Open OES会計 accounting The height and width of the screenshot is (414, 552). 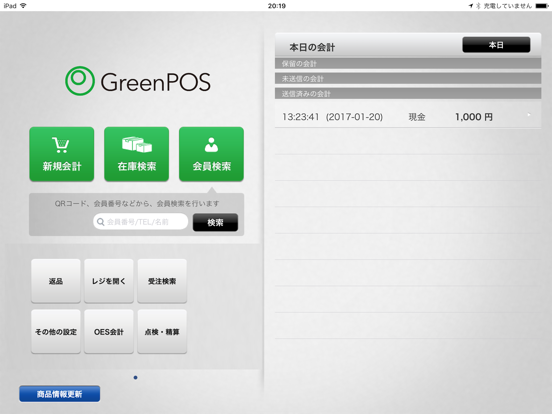pyautogui.click(x=109, y=332)
